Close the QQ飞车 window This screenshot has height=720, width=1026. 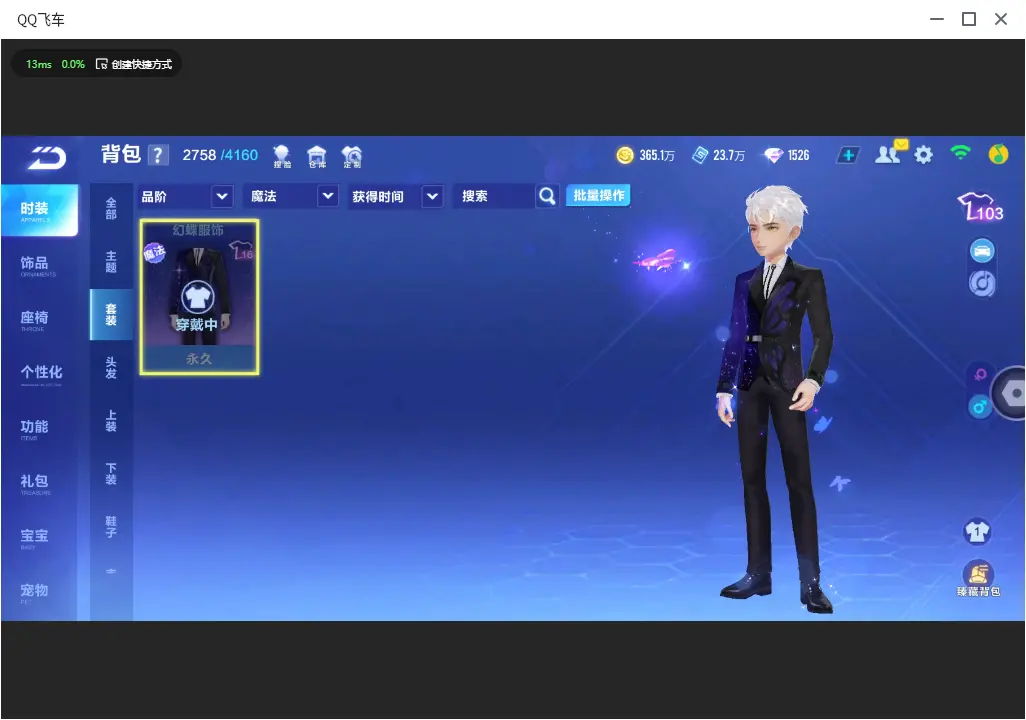(1000, 20)
